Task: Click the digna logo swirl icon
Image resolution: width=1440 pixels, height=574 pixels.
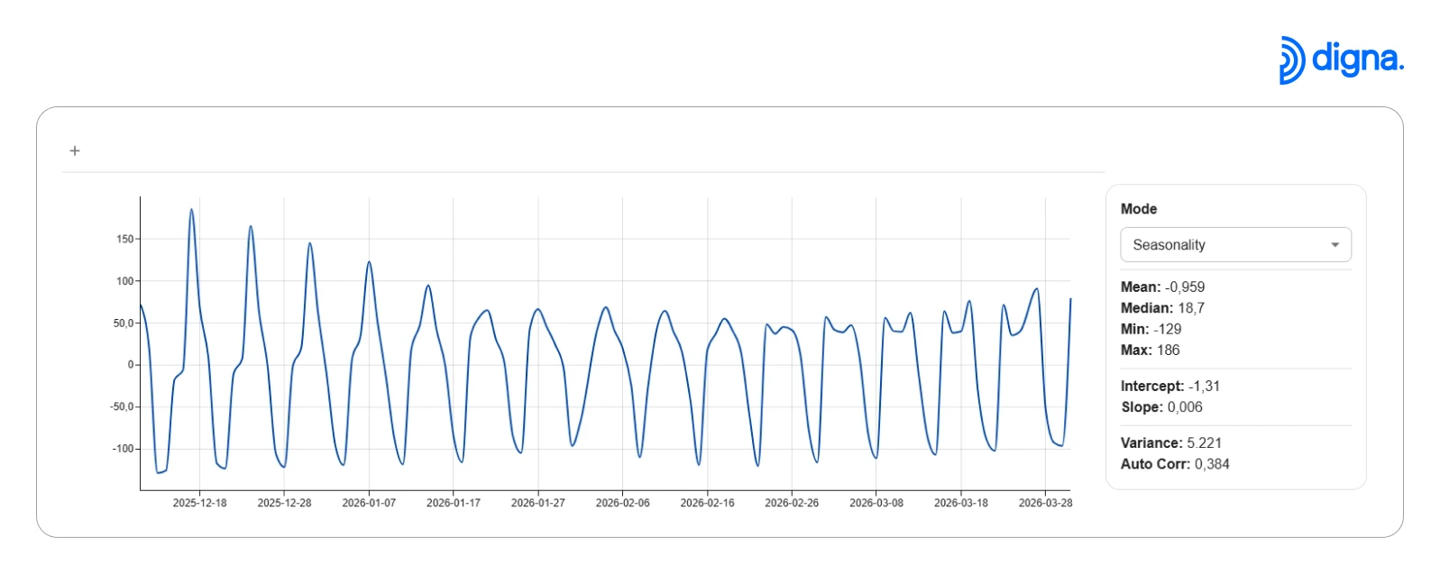Action: pos(1292,60)
